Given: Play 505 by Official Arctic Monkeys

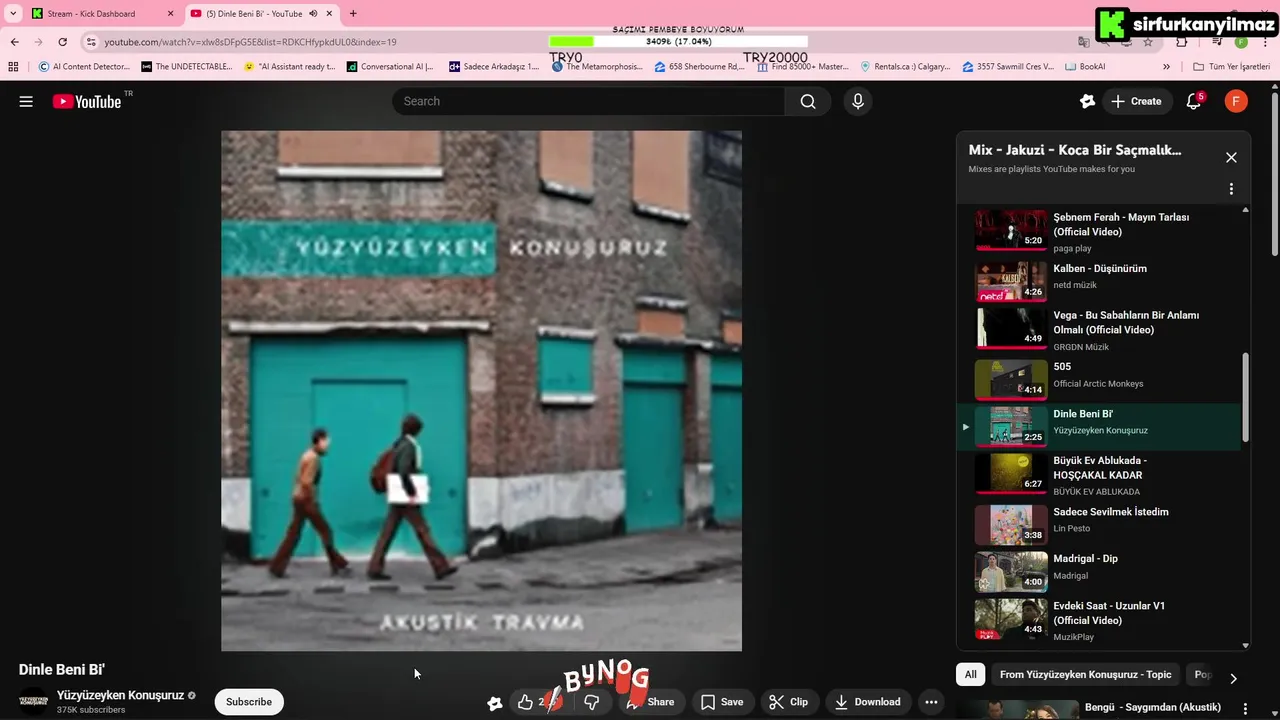Looking at the screenshot, I should pos(1099,379).
